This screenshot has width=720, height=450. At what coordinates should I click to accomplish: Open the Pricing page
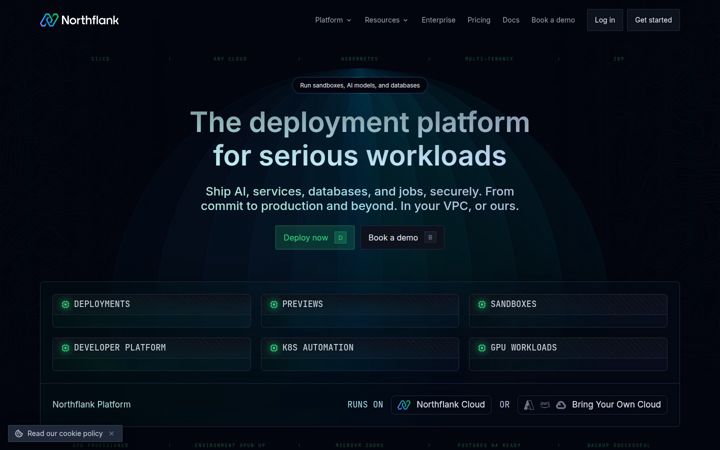(479, 20)
